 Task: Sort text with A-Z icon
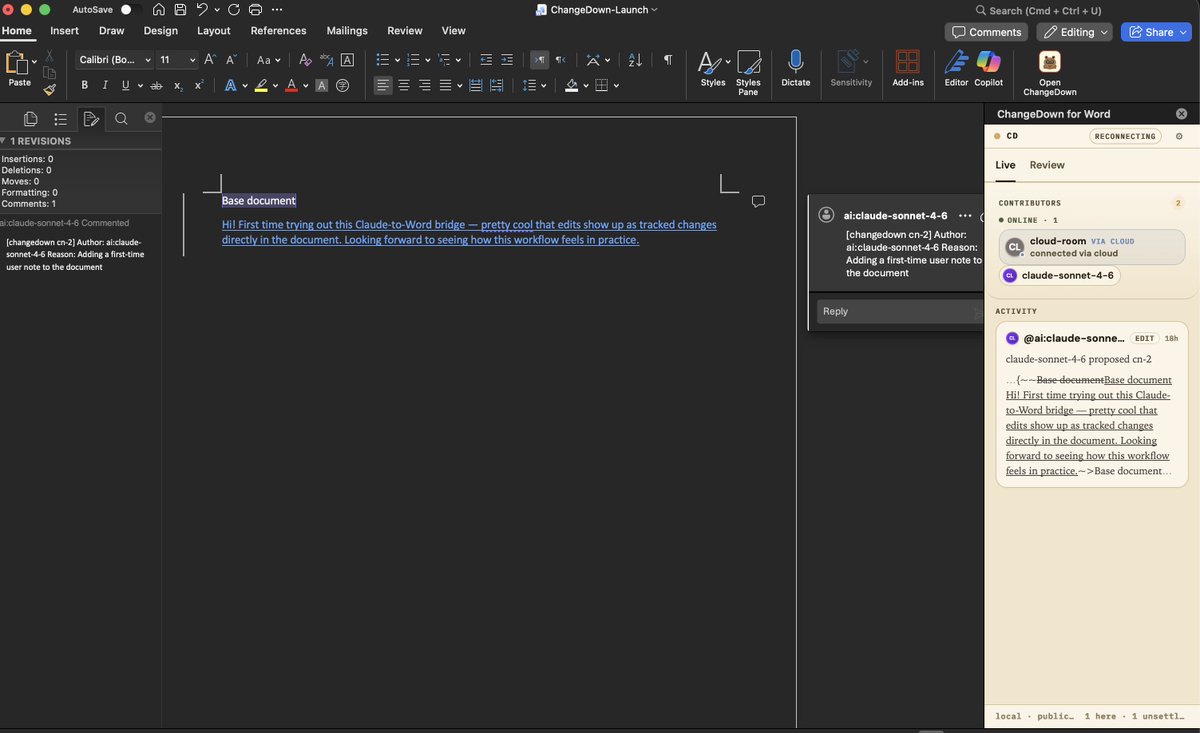[633, 60]
